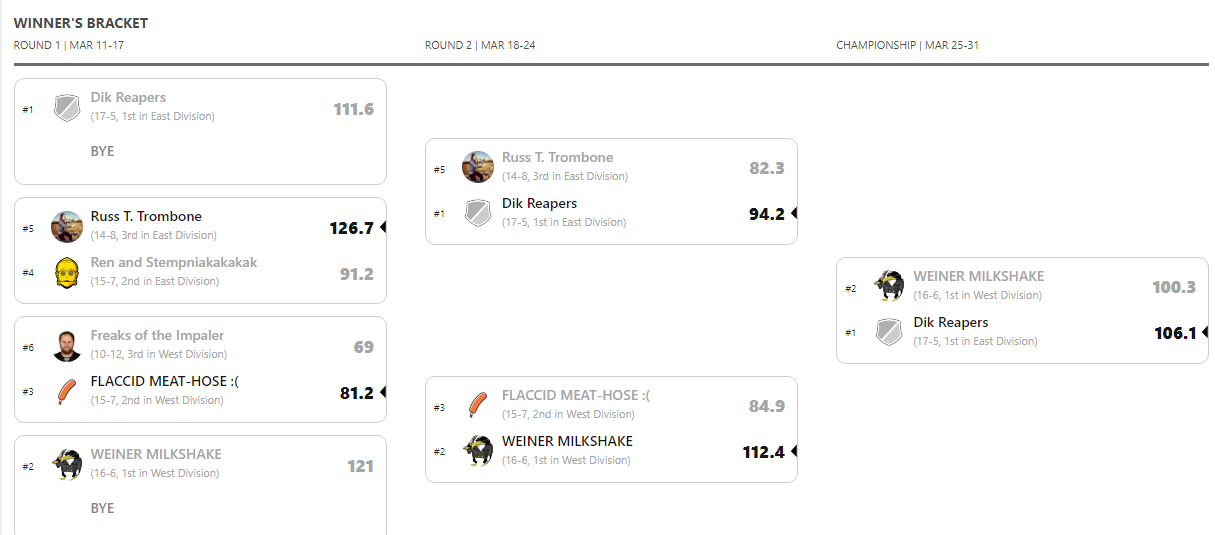Click WEINER MILKSHAKE penguin in the Championship matchup
1215x535 pixels.
pos(889,286)
